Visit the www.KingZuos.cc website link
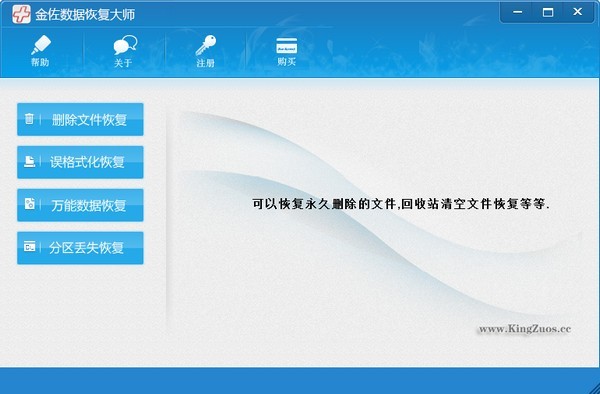Image resolution: width=600 pixels, height=394 pixels. [525, 329]
